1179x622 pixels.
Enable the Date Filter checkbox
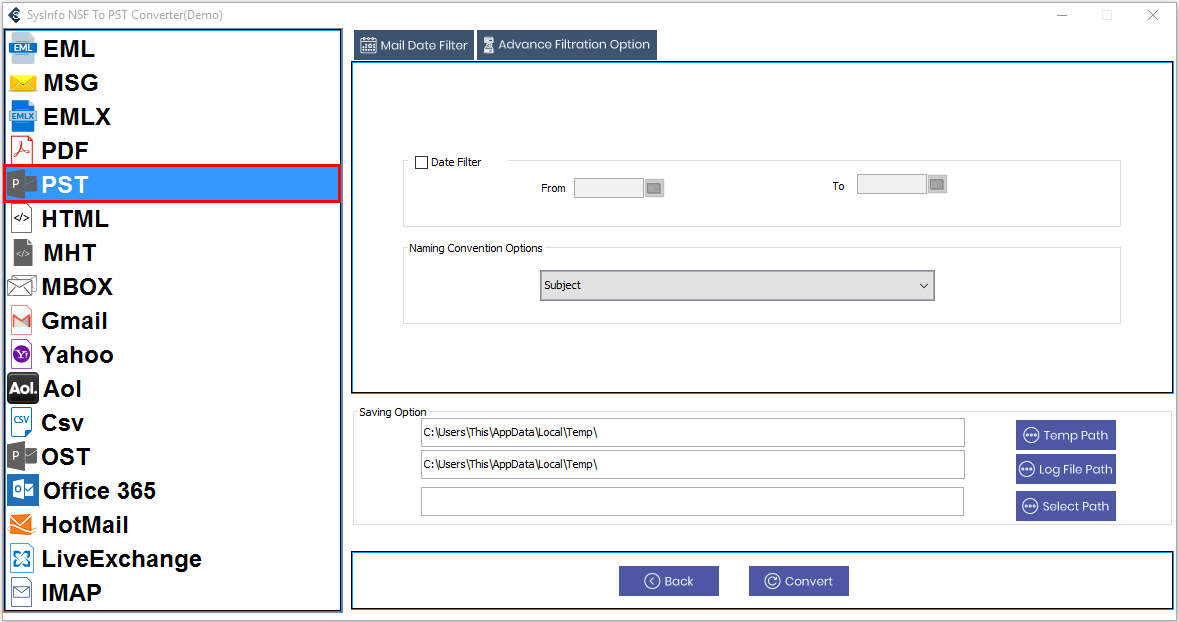(x=422, y=162)
